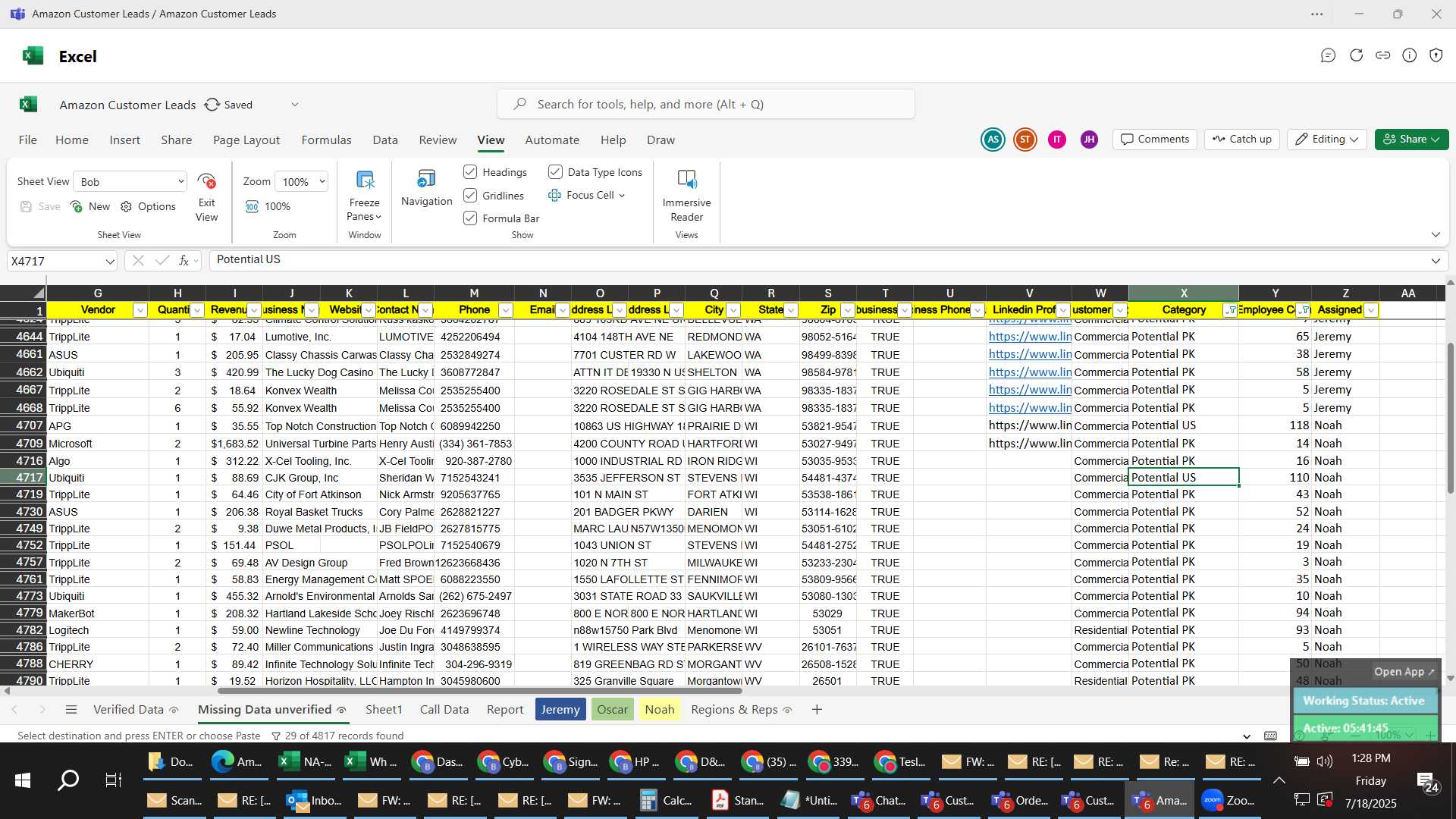Viewport: 1456px width, 819px height.
Task: Click the Catch up button
Action: pos(1241,140)
